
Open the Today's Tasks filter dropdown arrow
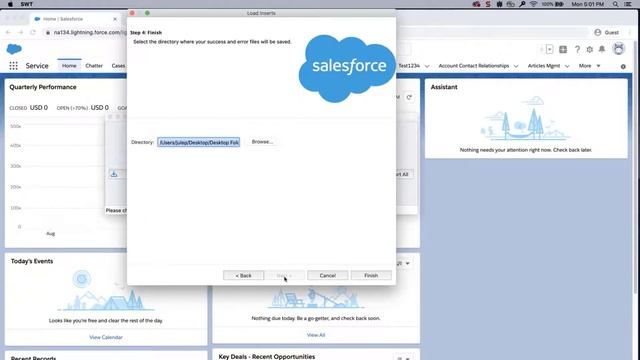407,263
